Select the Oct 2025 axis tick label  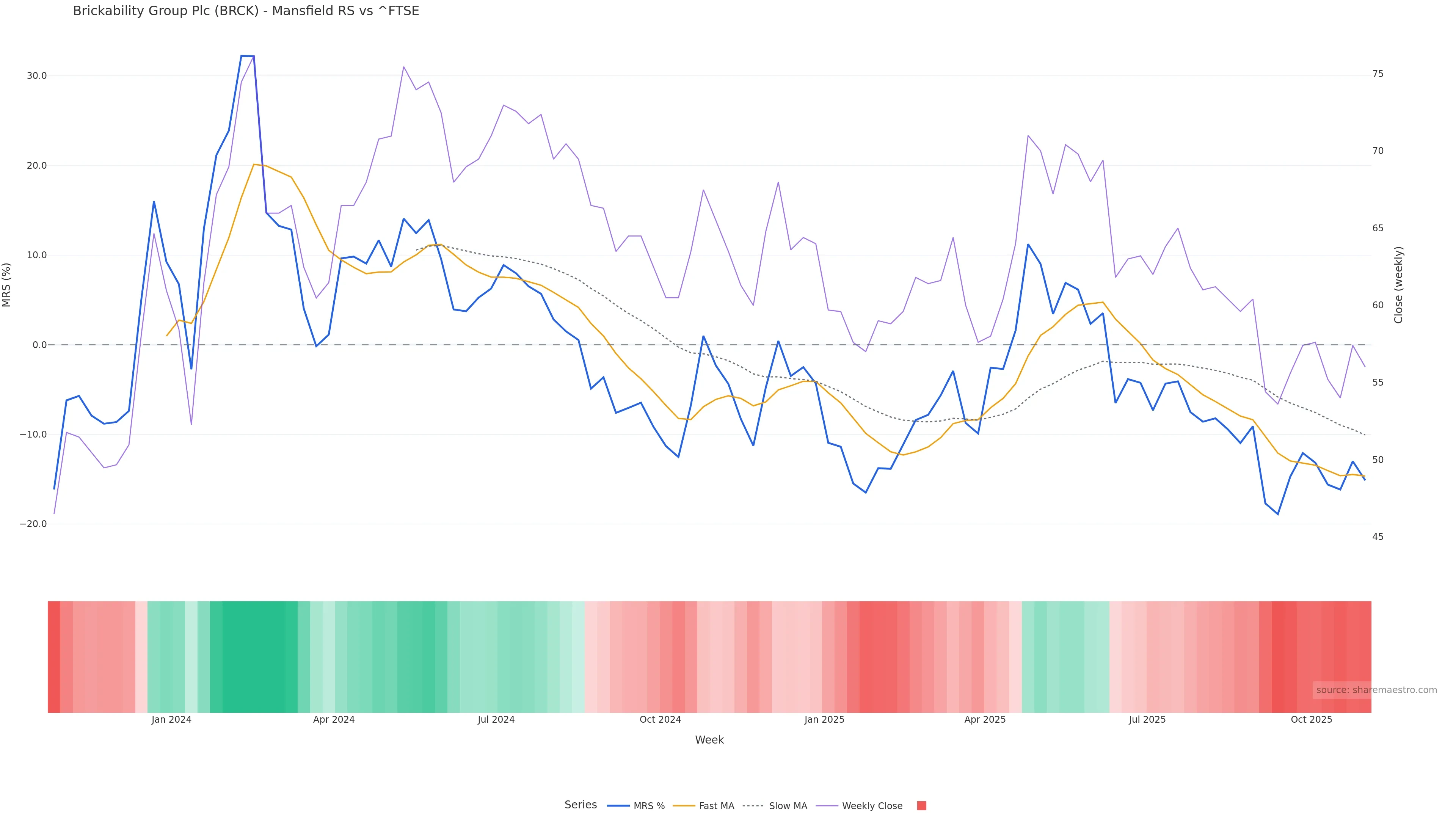tap(1311, 720)
